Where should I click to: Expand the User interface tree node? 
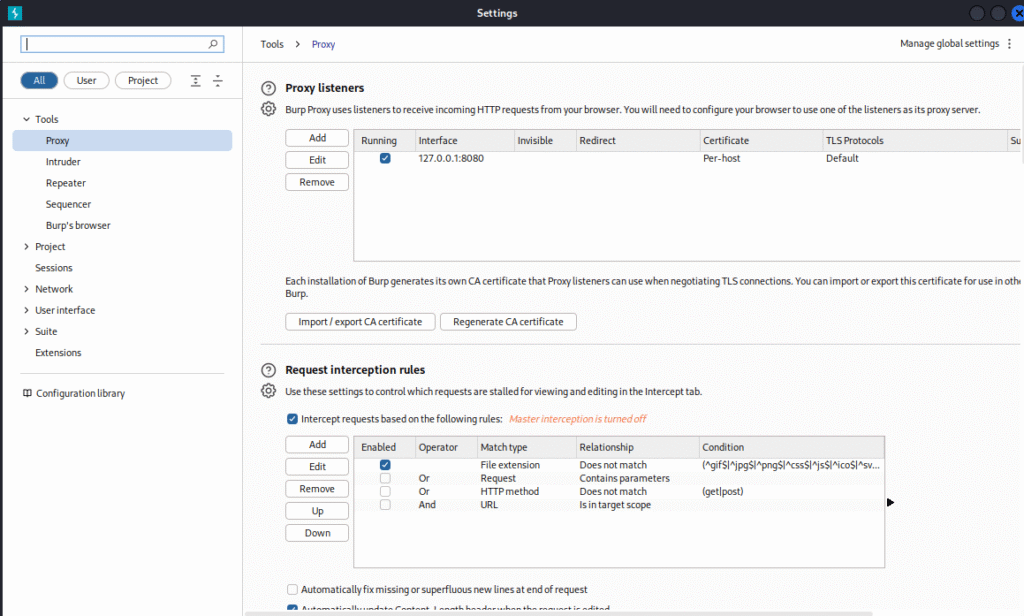(26, 310)
